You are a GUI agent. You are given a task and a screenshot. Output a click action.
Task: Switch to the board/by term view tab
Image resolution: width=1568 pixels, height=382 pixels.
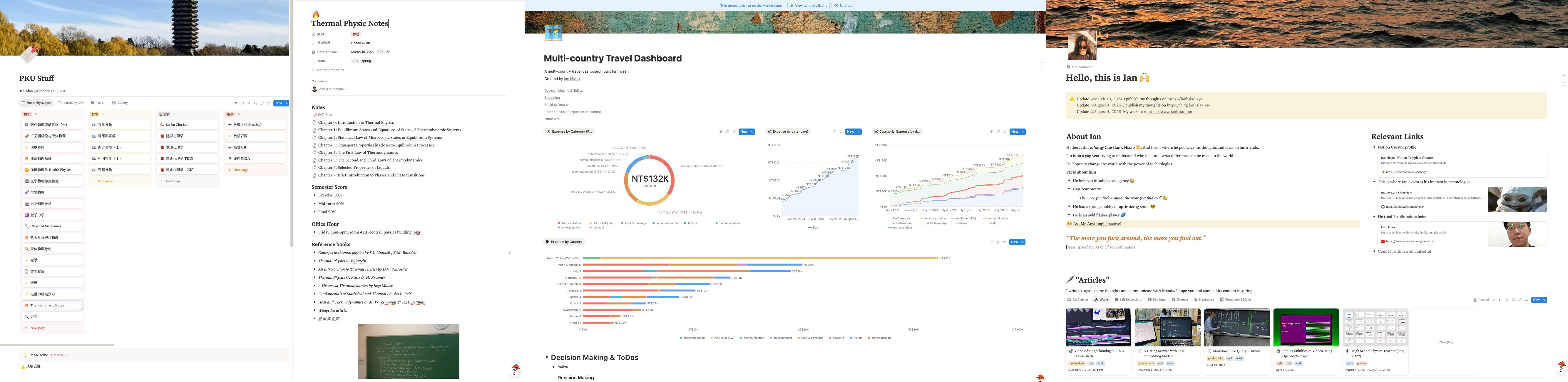71,103
